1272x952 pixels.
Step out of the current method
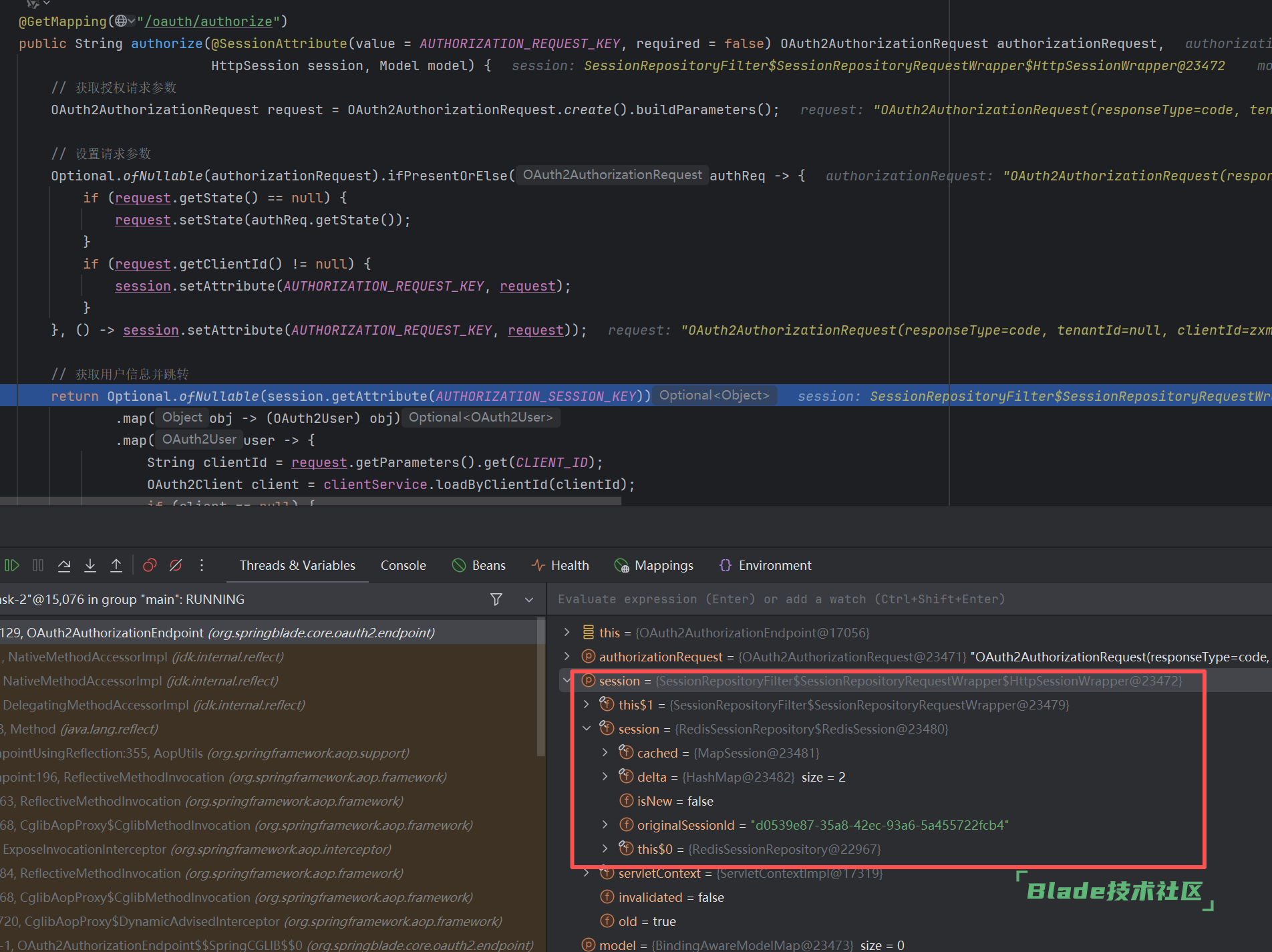tap(116, 565)
